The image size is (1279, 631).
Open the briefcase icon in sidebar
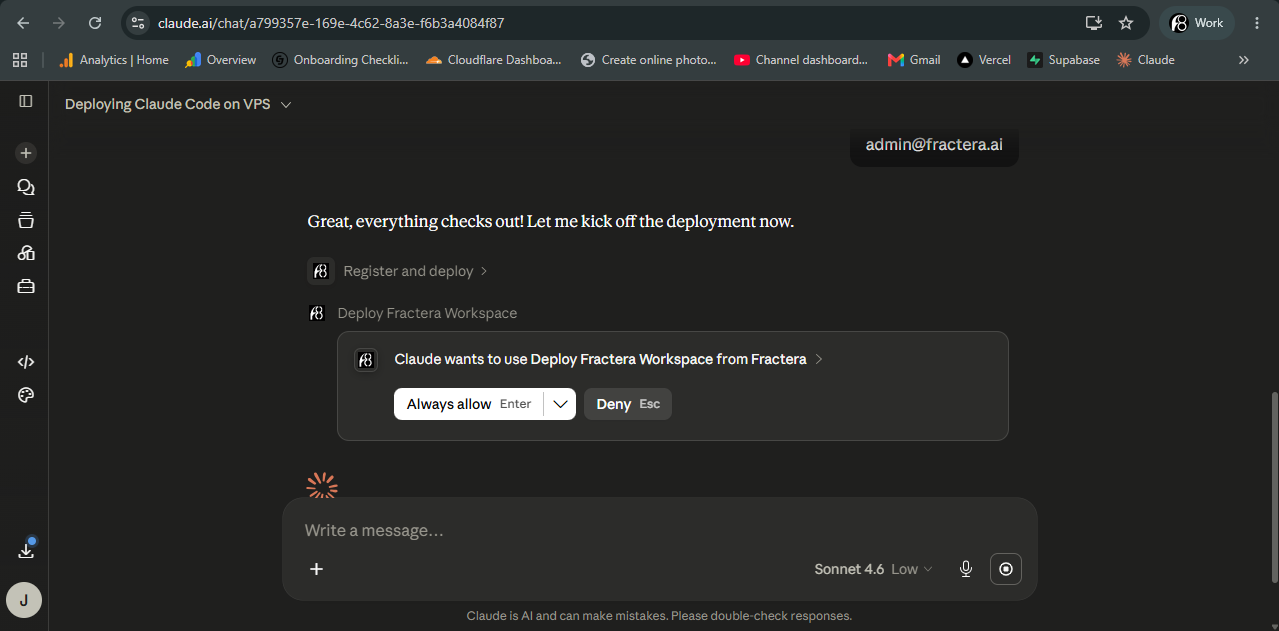pos(26,287)
